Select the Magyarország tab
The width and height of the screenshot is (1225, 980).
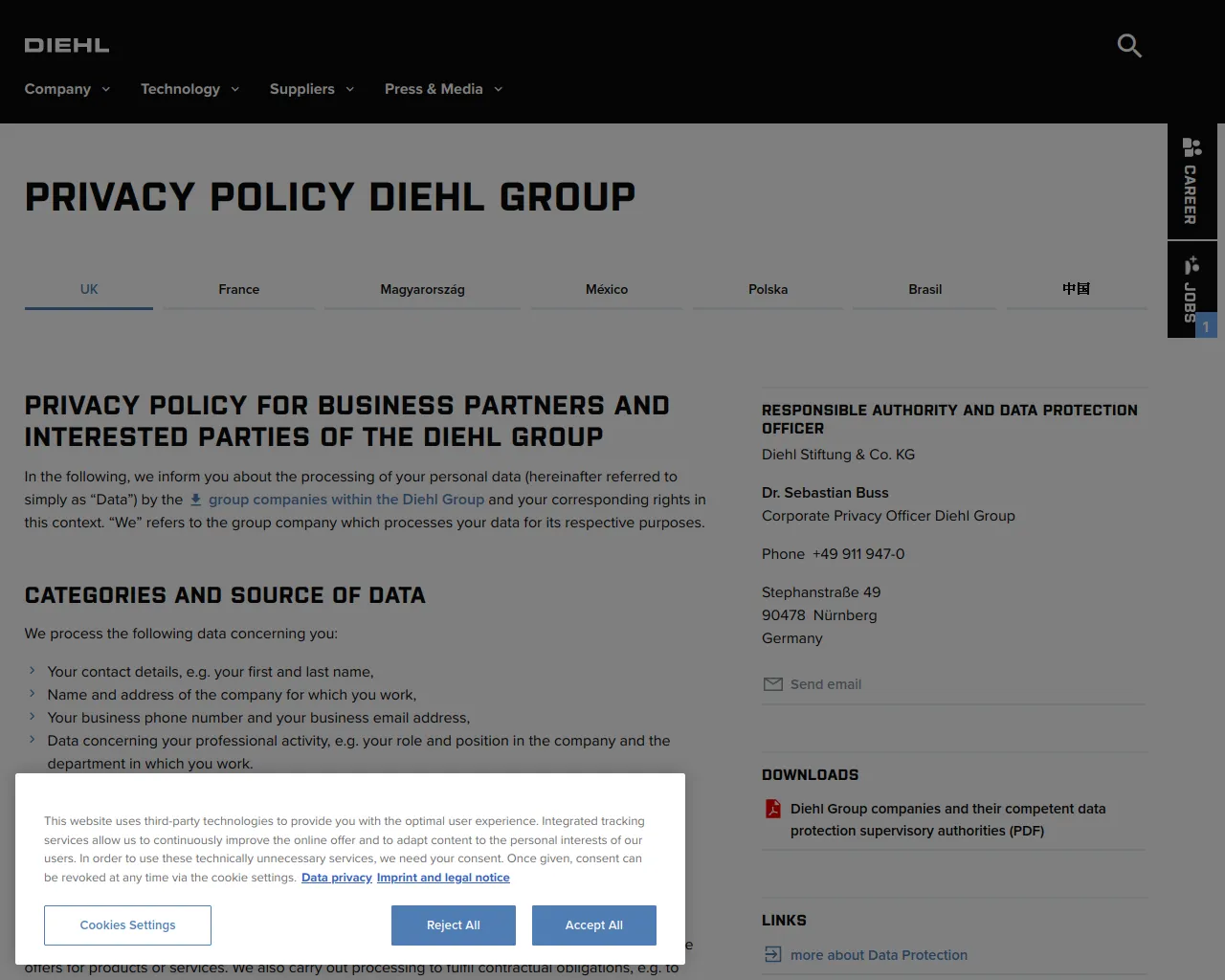point(422,289)
